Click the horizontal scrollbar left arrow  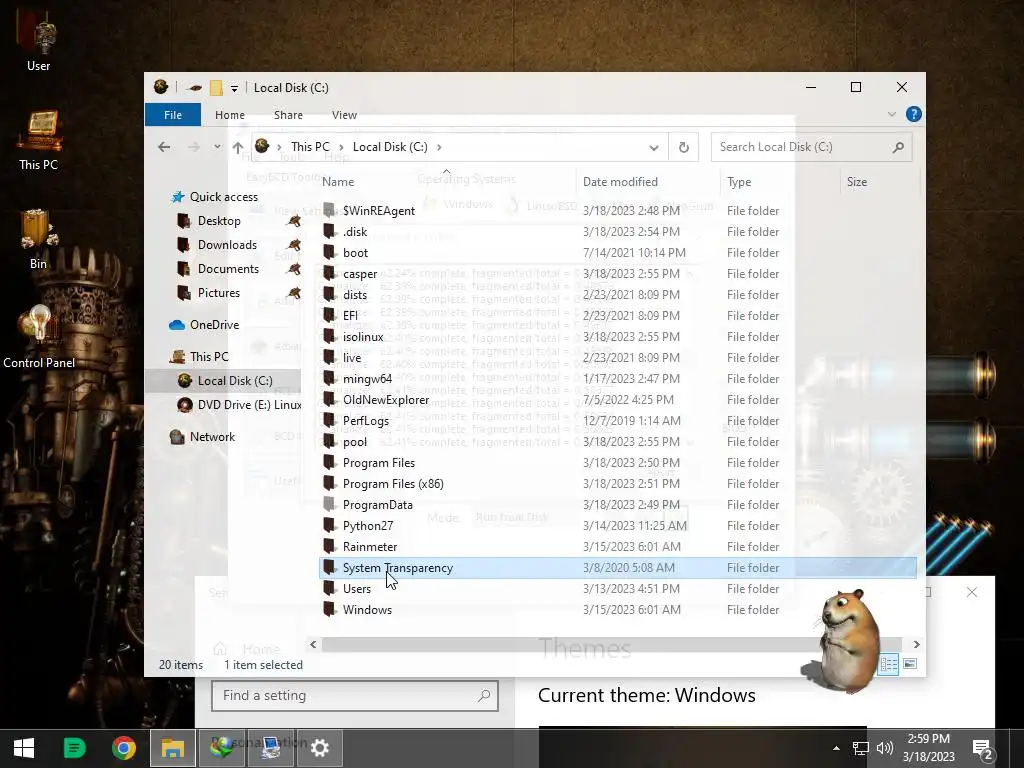[x=313, y=645]
